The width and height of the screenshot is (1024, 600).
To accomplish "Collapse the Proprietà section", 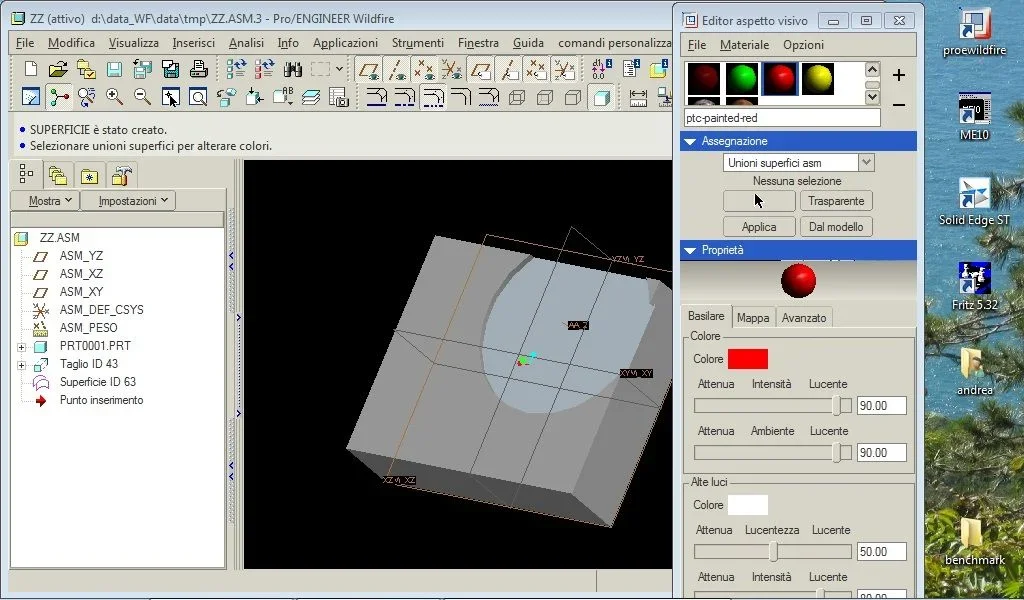I will pyautogui.click(x=690, y=250).
